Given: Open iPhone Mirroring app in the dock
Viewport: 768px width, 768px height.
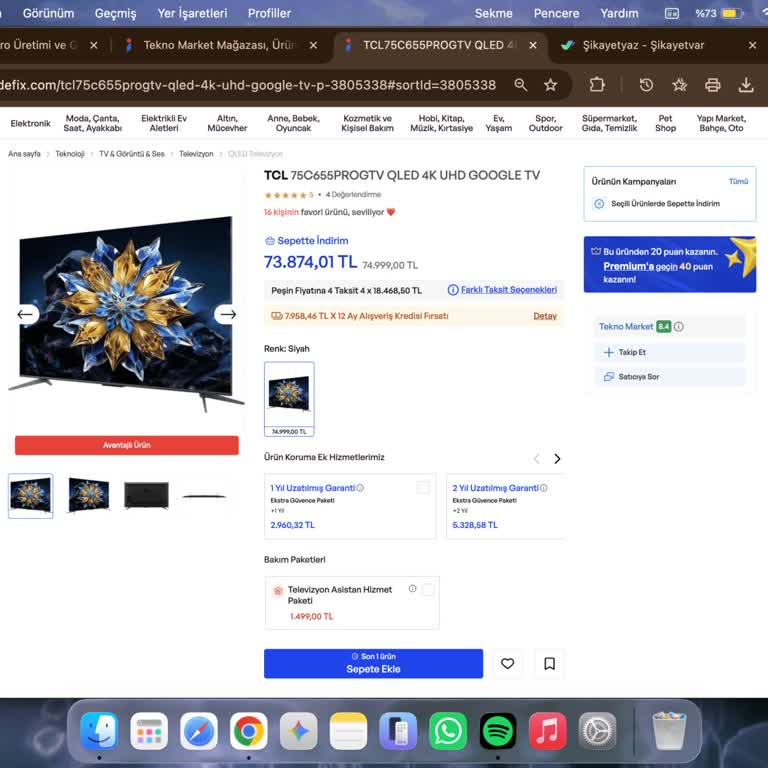Looking at the screenshot, I should click(398, 731).
